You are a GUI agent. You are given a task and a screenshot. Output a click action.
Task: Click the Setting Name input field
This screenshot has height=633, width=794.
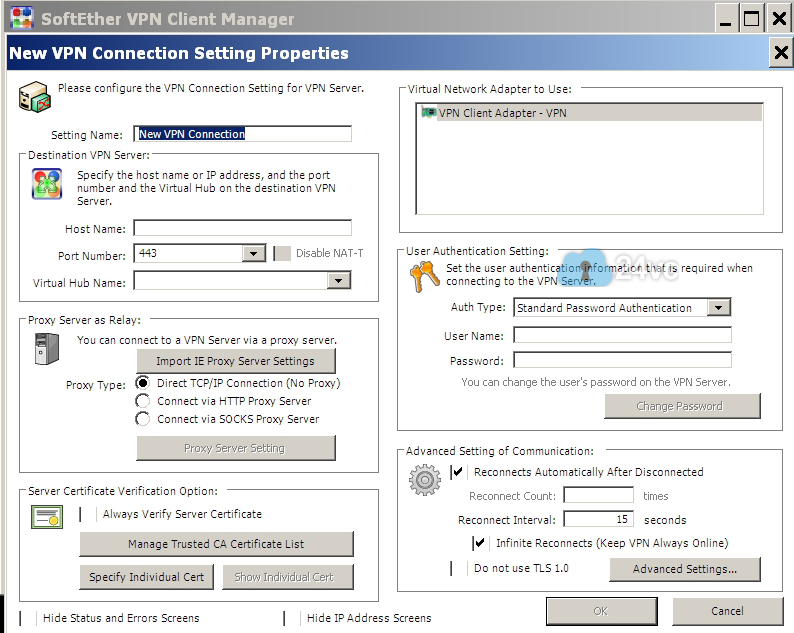(x=243, y=134)
